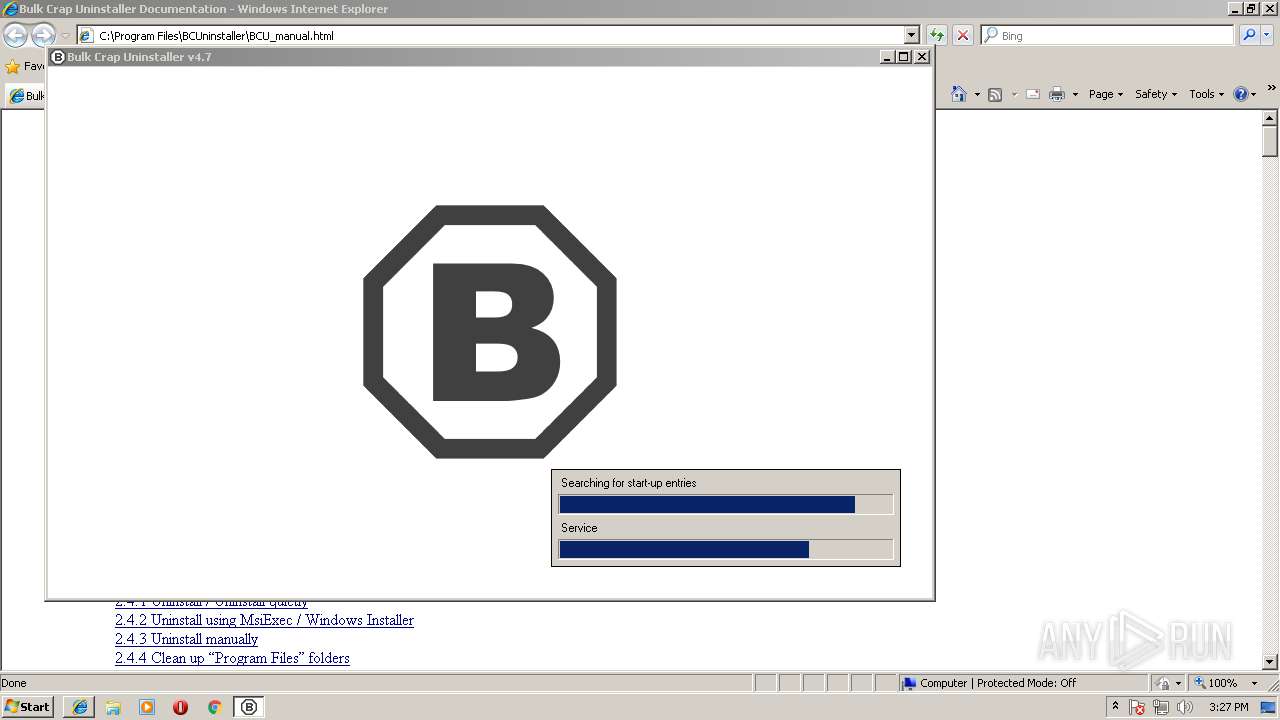
Task: Click the Opera browser taskbar icon
Action: click(181, 707)
